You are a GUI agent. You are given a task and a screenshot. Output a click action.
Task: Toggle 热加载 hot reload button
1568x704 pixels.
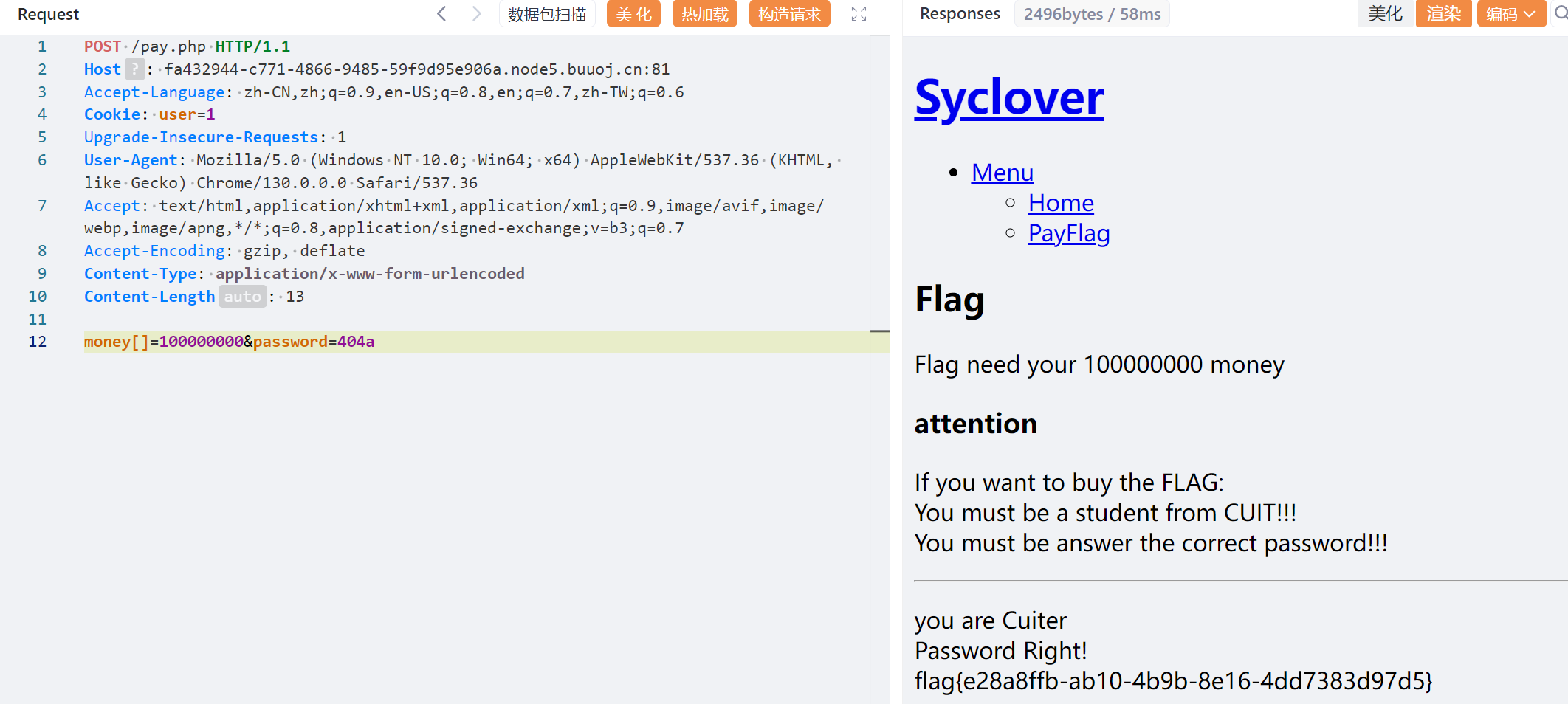(x=705, y=14)
